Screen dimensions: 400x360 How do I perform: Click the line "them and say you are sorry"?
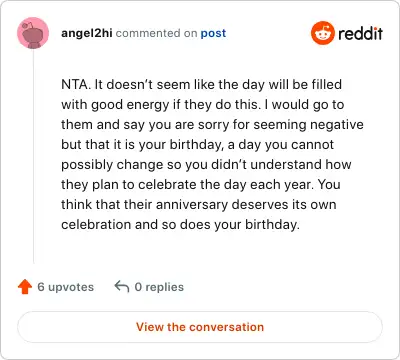212,125
